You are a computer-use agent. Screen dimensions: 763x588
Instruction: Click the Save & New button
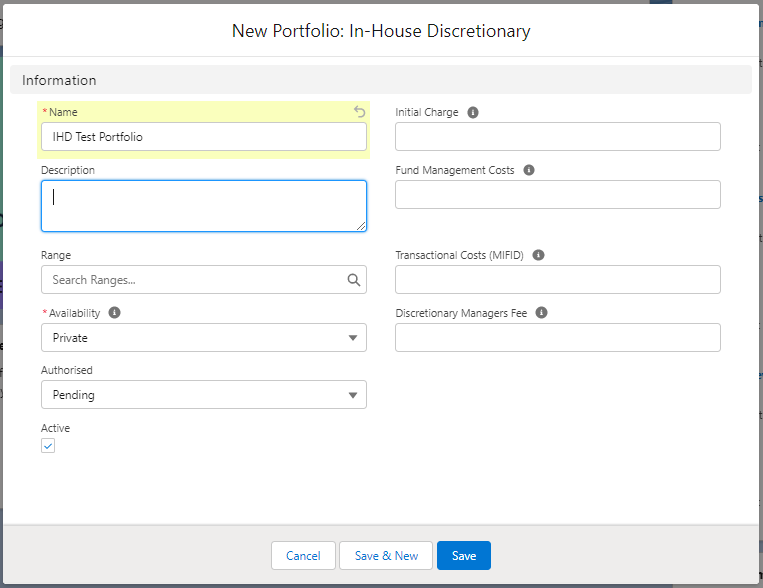click(386, 556)
